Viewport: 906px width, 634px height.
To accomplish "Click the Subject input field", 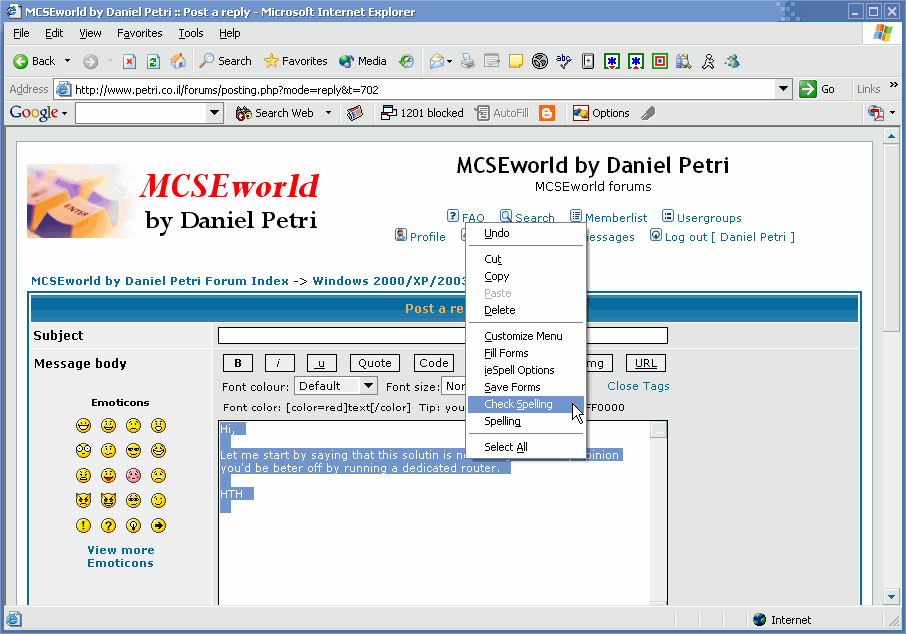I will click(443, 335).
